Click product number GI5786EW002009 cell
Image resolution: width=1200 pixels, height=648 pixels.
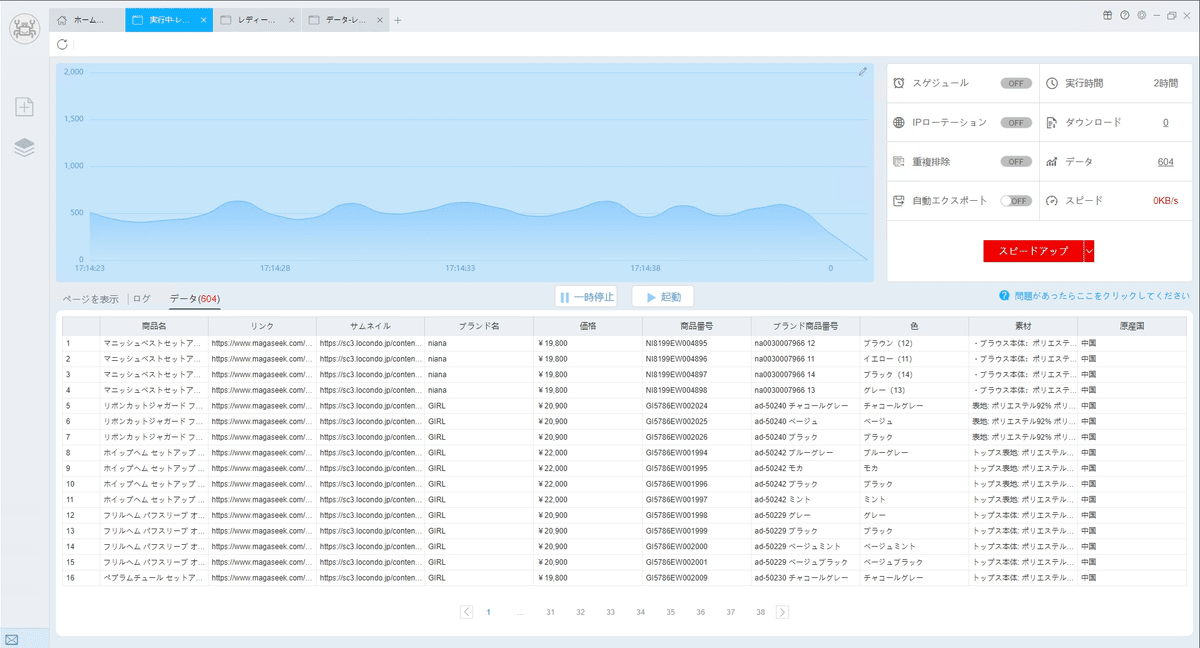click(x=696, y=577)
